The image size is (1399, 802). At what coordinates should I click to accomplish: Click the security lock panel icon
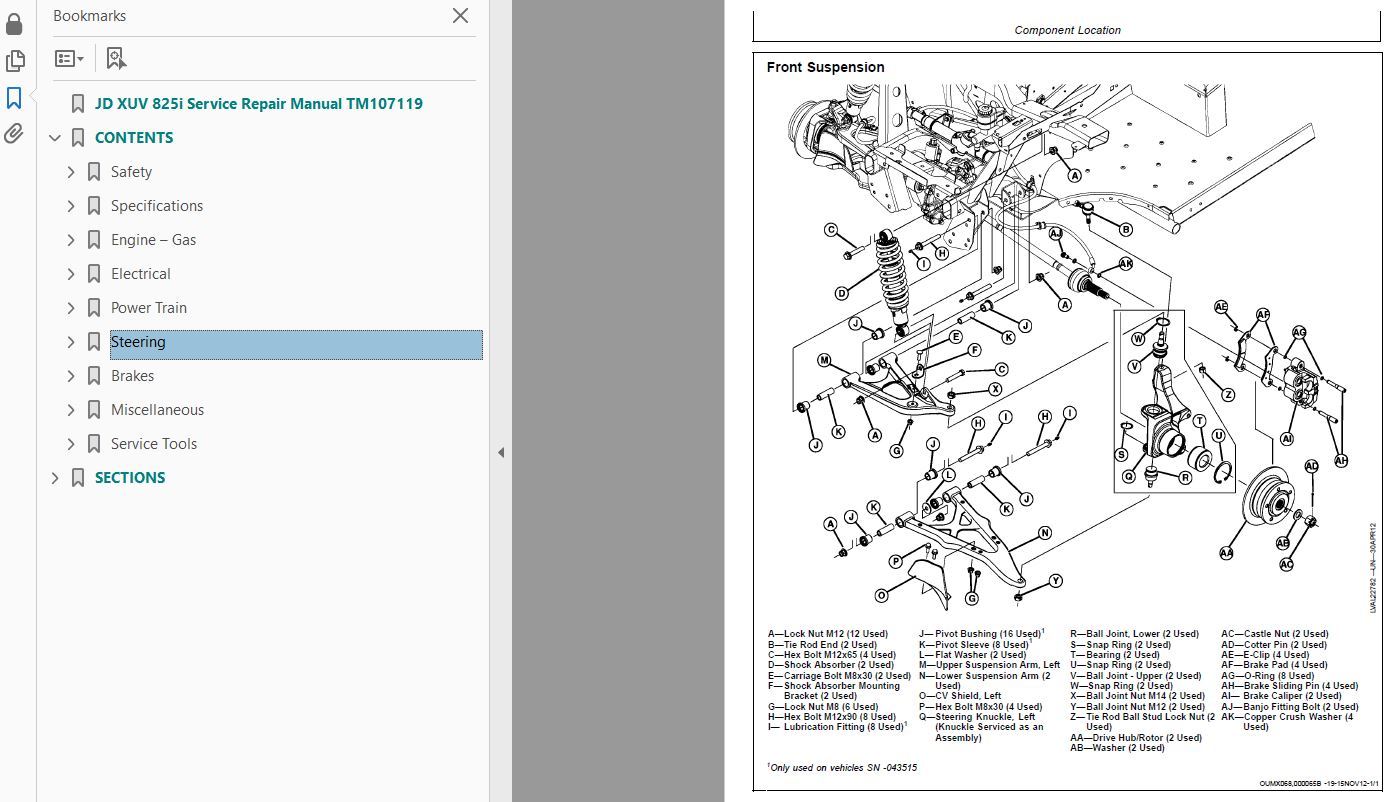coord(14,22)
